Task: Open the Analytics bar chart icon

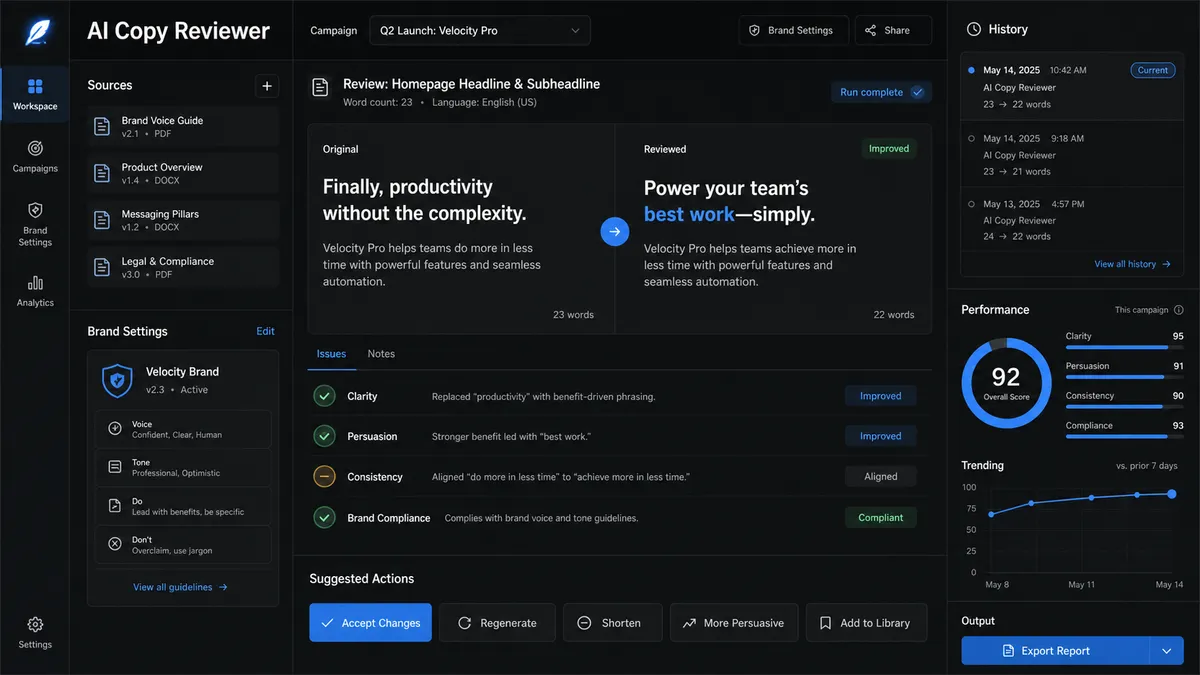Action: click(35, 282)
